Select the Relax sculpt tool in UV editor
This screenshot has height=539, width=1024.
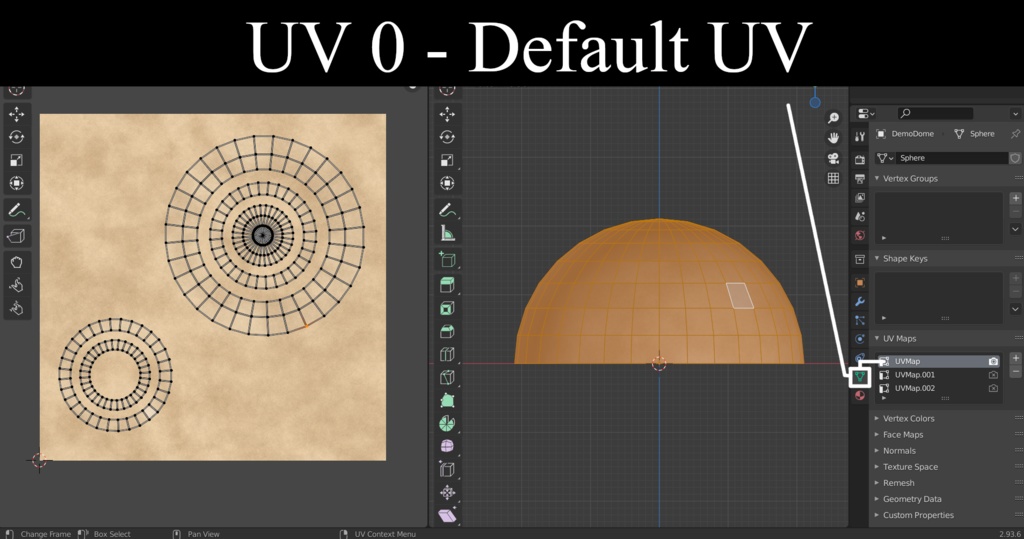(x=16, y=286)
